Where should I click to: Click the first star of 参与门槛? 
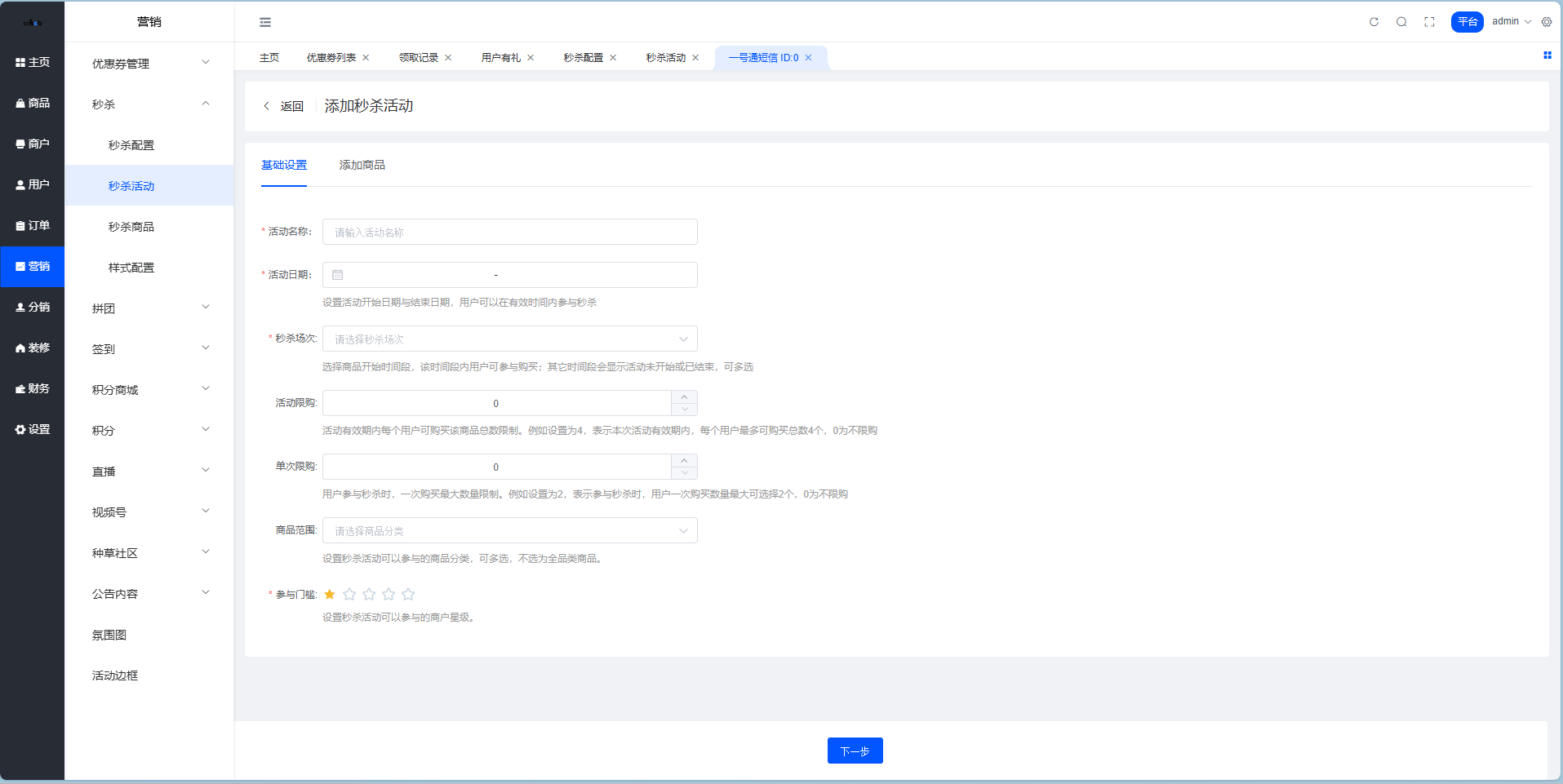click(x=330, y=595)
